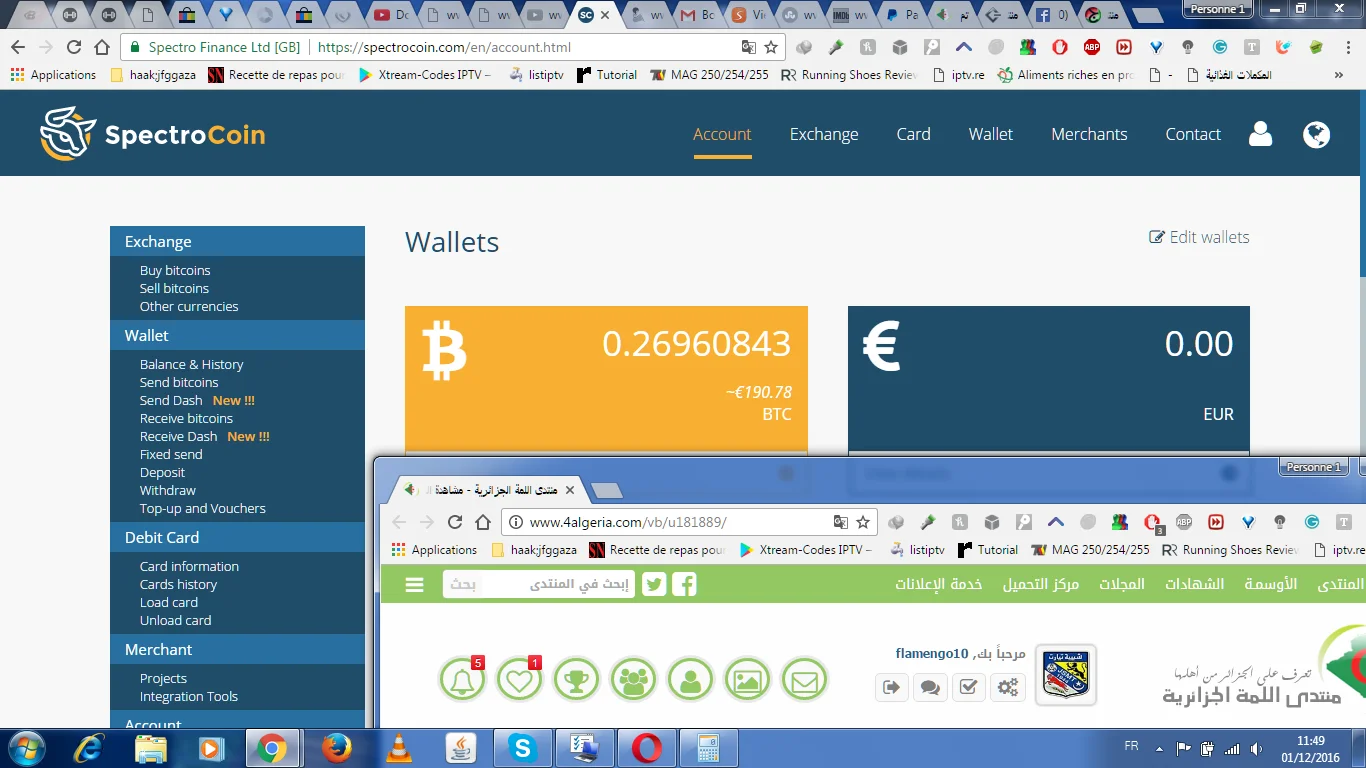Screen dimensions: 1366x768
Task: Open the Card information link
Action: (189, 566)
